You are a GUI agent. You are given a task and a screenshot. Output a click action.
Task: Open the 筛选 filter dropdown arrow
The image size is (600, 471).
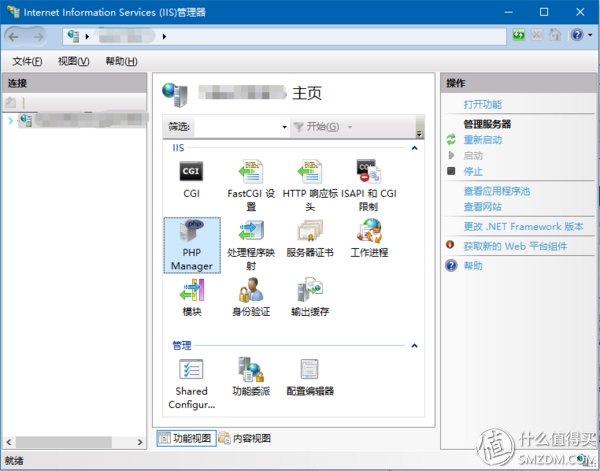pos(284,127)
